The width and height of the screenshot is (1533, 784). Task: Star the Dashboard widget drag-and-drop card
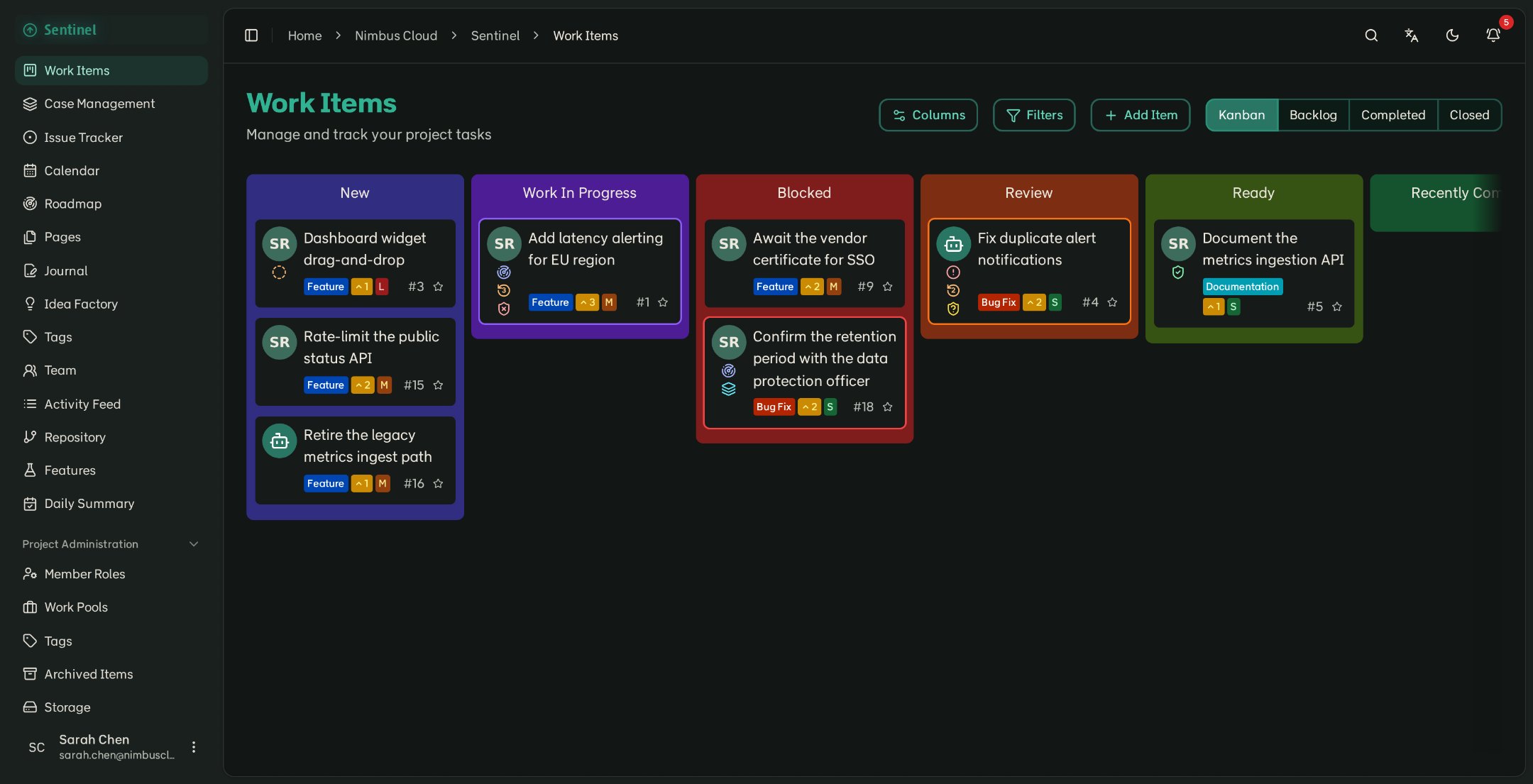(438, 287)
